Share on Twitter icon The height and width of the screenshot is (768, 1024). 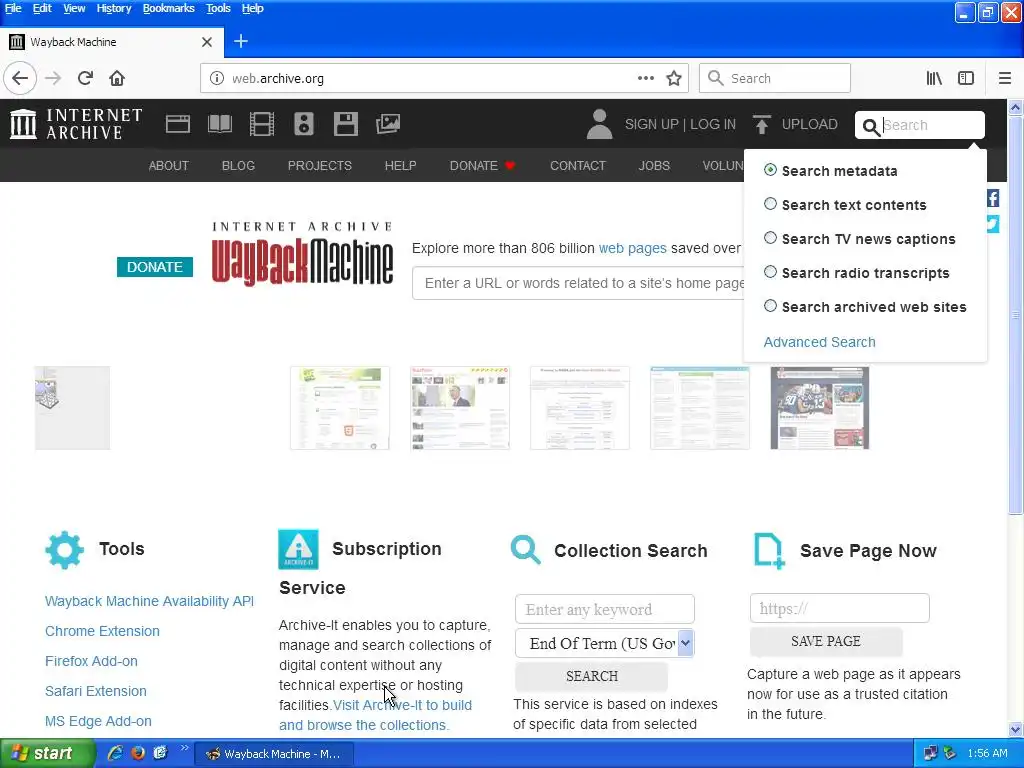[x=993, y=224]
